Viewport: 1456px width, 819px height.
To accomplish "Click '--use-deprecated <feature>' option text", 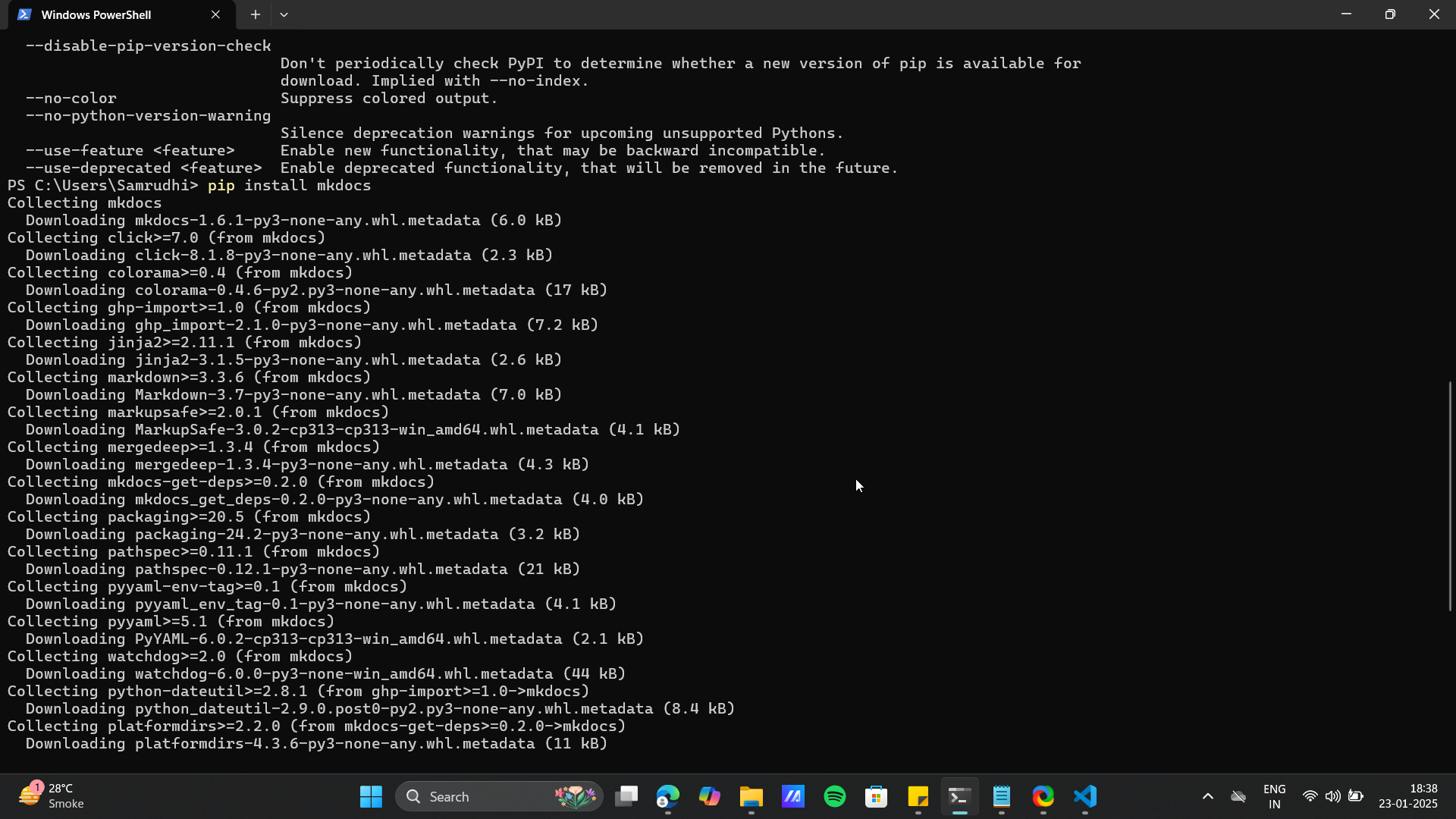I will click(144, 168).
